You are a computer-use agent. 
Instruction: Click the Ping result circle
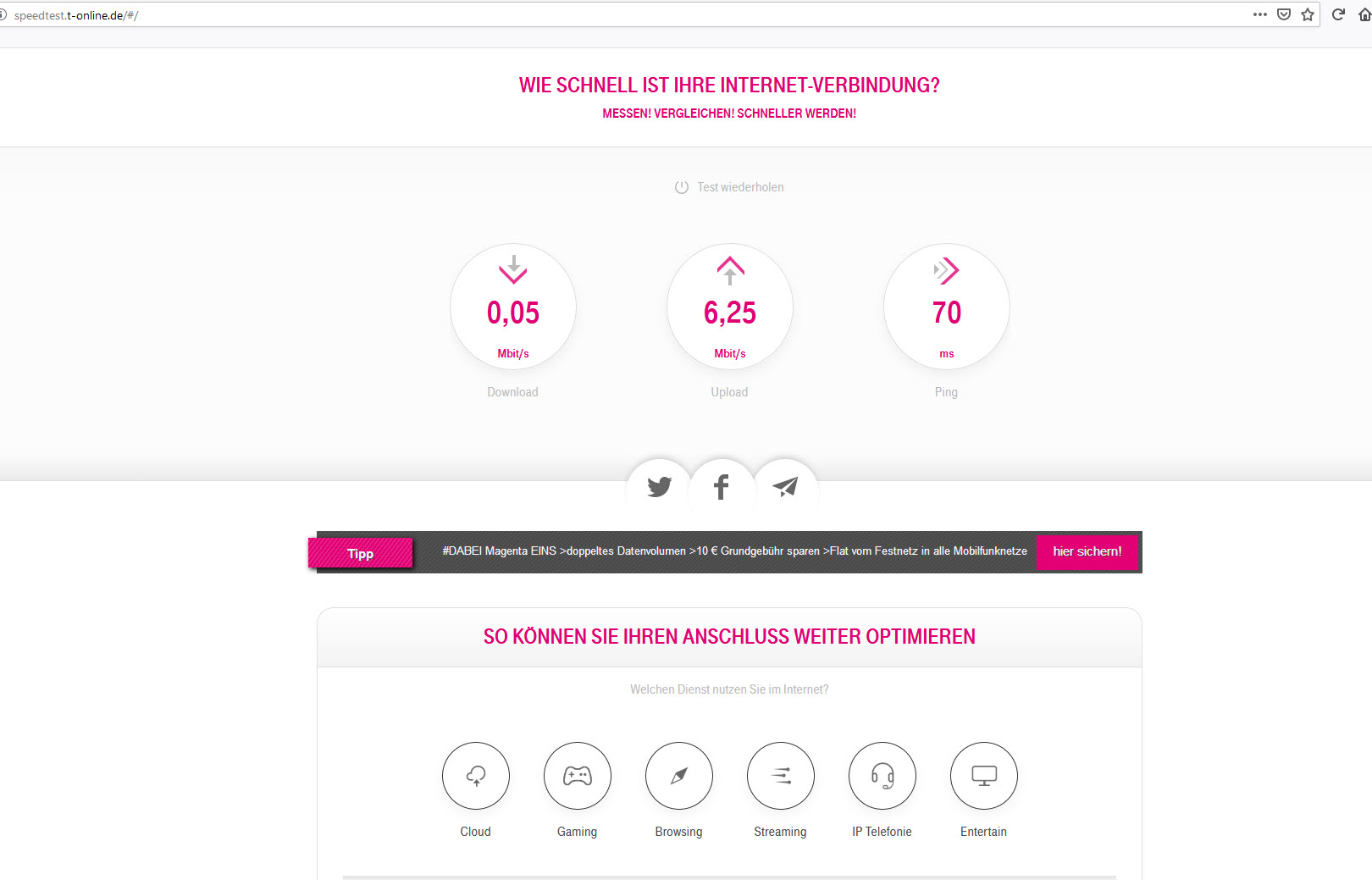tap(947, 307)
